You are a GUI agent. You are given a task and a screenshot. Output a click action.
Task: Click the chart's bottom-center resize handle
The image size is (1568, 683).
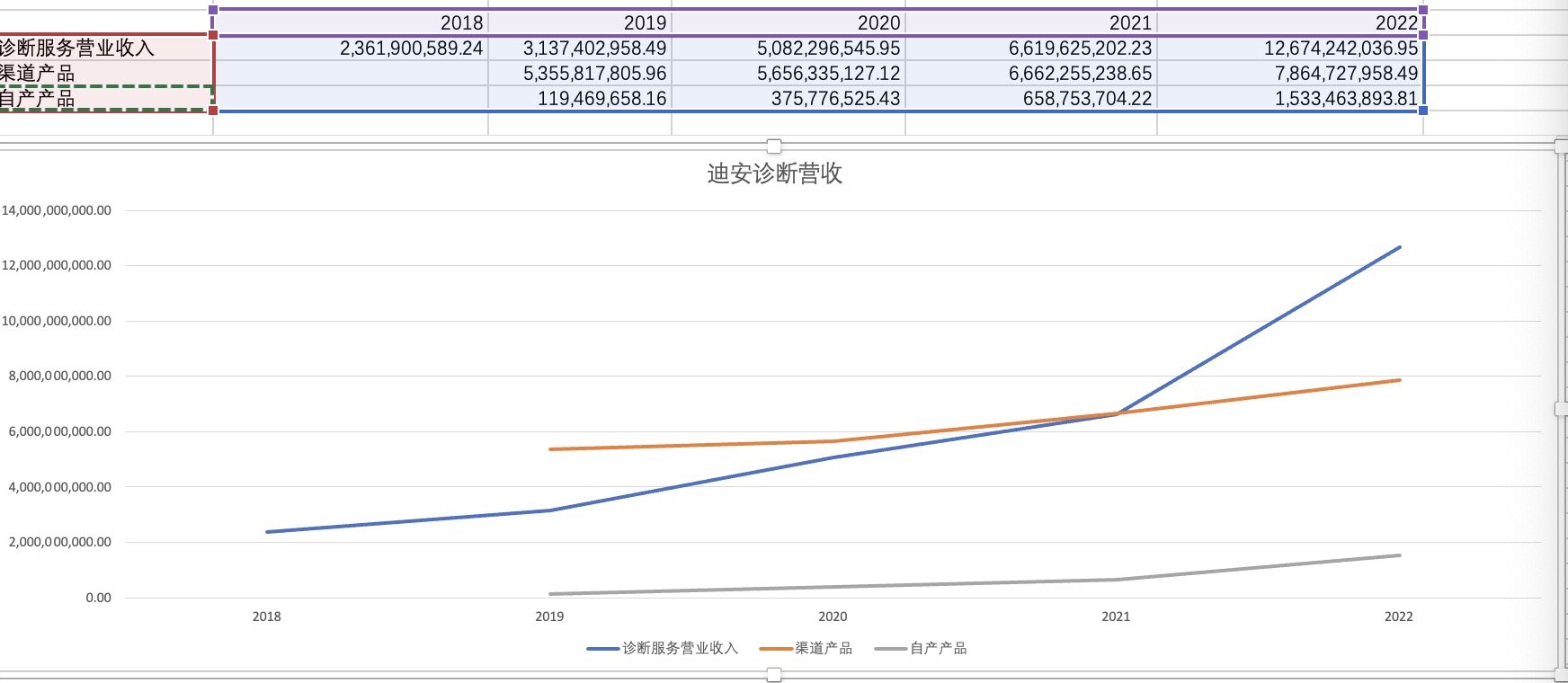click(x=774, y=675)
